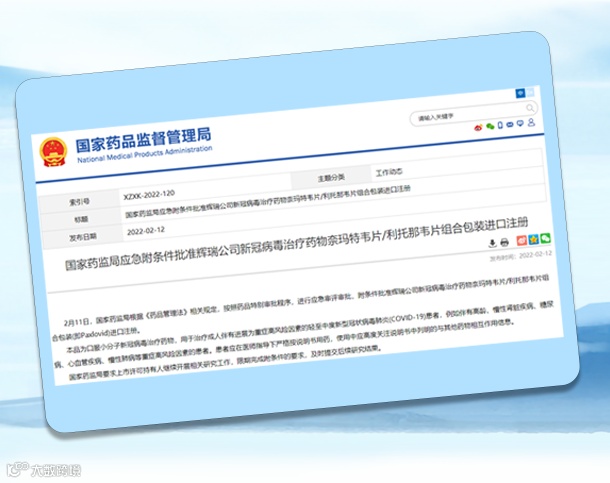This screenshot has width=610, height=483.
Task: Click the paragraph starting with 国家药监局要求
Action: 224,363
